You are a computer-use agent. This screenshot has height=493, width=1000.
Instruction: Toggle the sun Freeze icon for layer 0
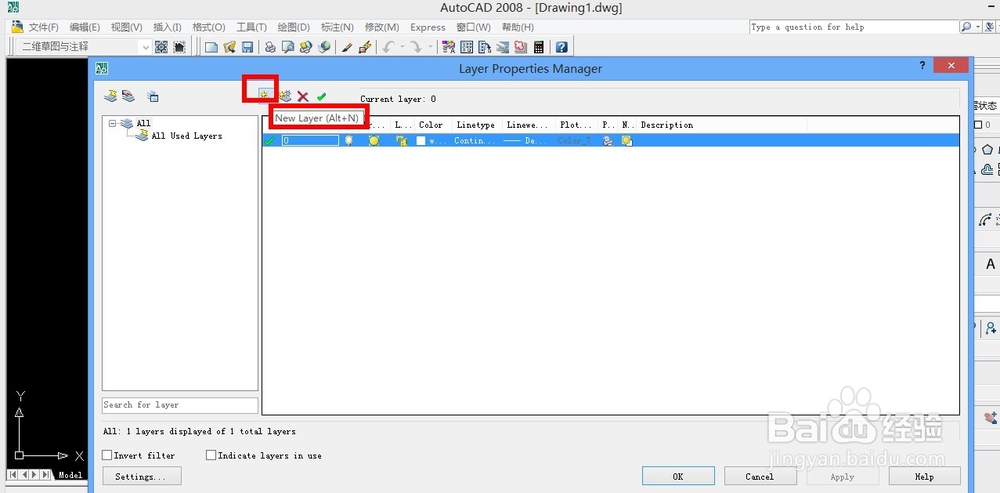[x=374, y=141]
